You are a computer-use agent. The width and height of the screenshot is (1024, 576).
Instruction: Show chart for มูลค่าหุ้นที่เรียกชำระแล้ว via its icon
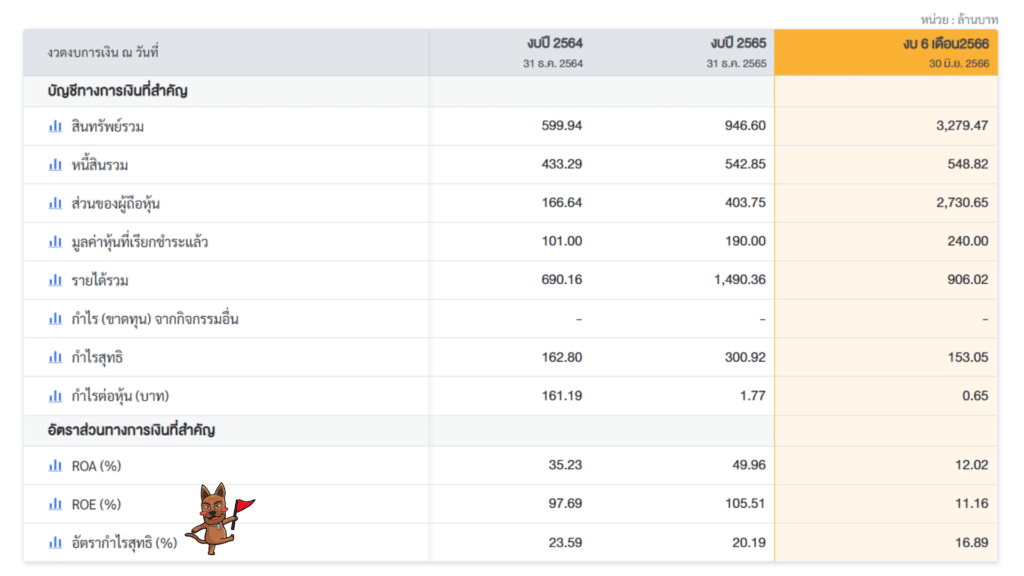[x=55, y=242]
